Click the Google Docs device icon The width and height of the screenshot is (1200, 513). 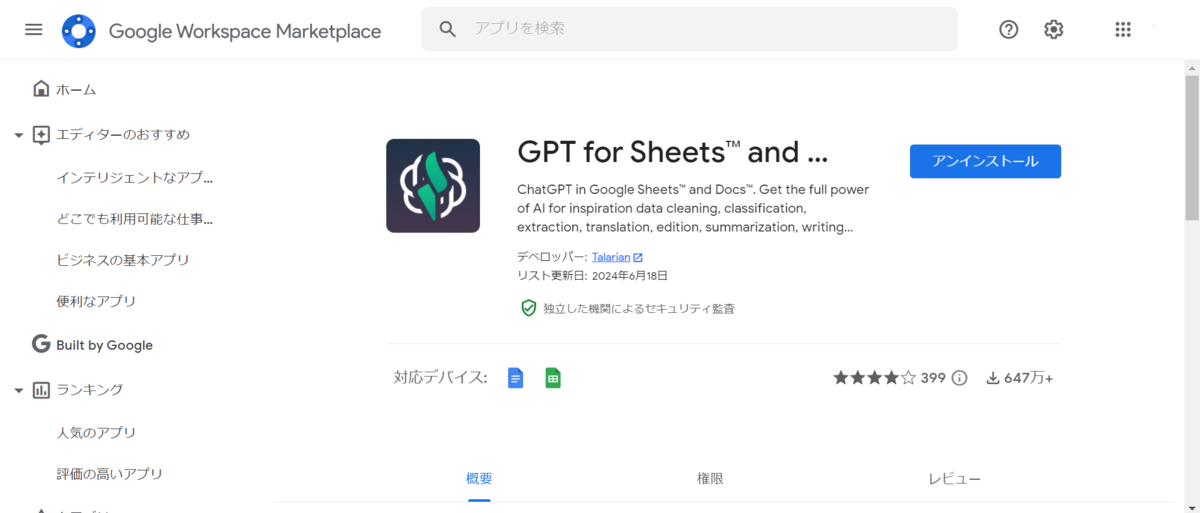click(516, 378)
